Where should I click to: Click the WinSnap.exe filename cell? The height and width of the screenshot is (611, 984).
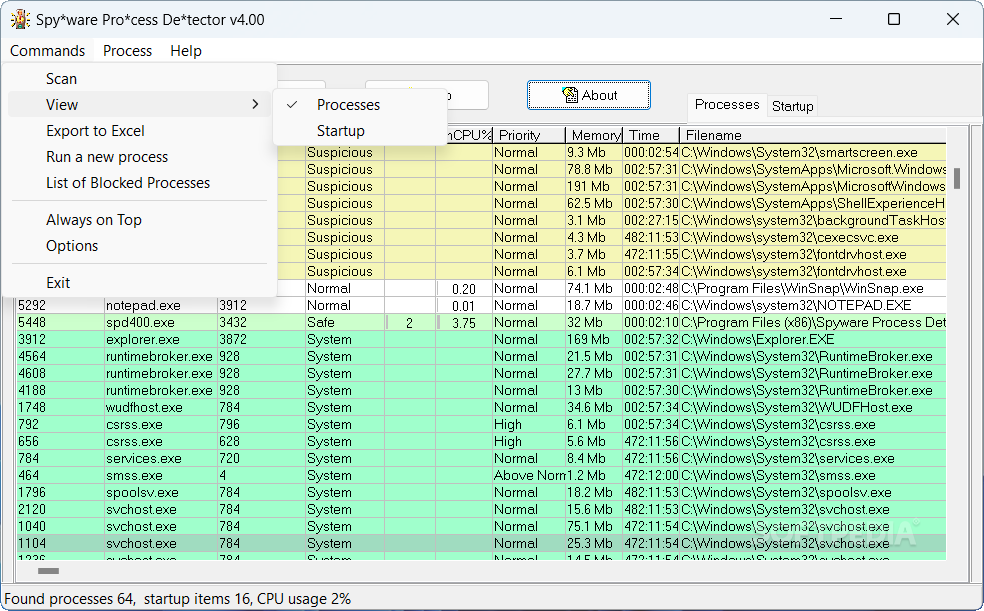click(813, 289)
